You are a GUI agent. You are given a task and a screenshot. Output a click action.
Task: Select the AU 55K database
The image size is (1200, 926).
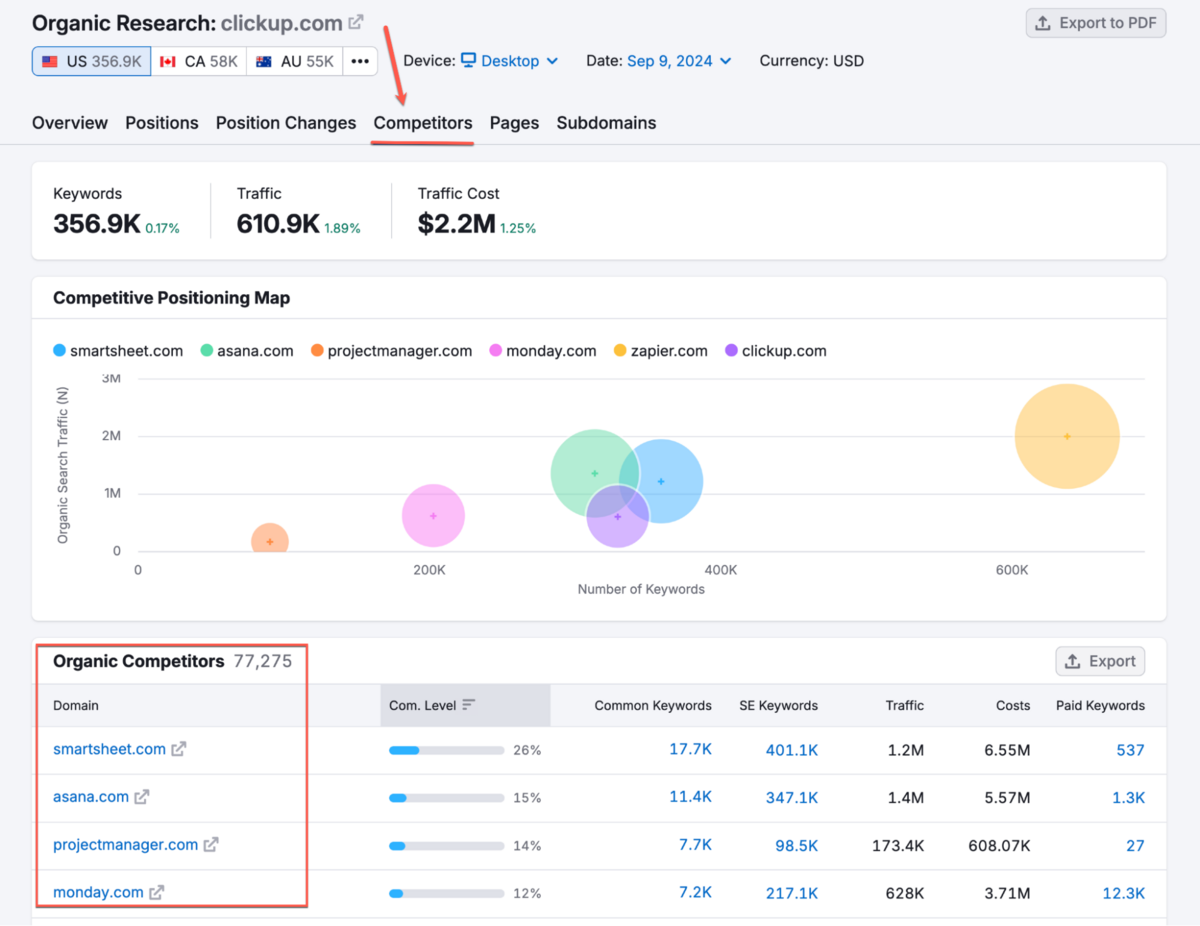point(294,61)
